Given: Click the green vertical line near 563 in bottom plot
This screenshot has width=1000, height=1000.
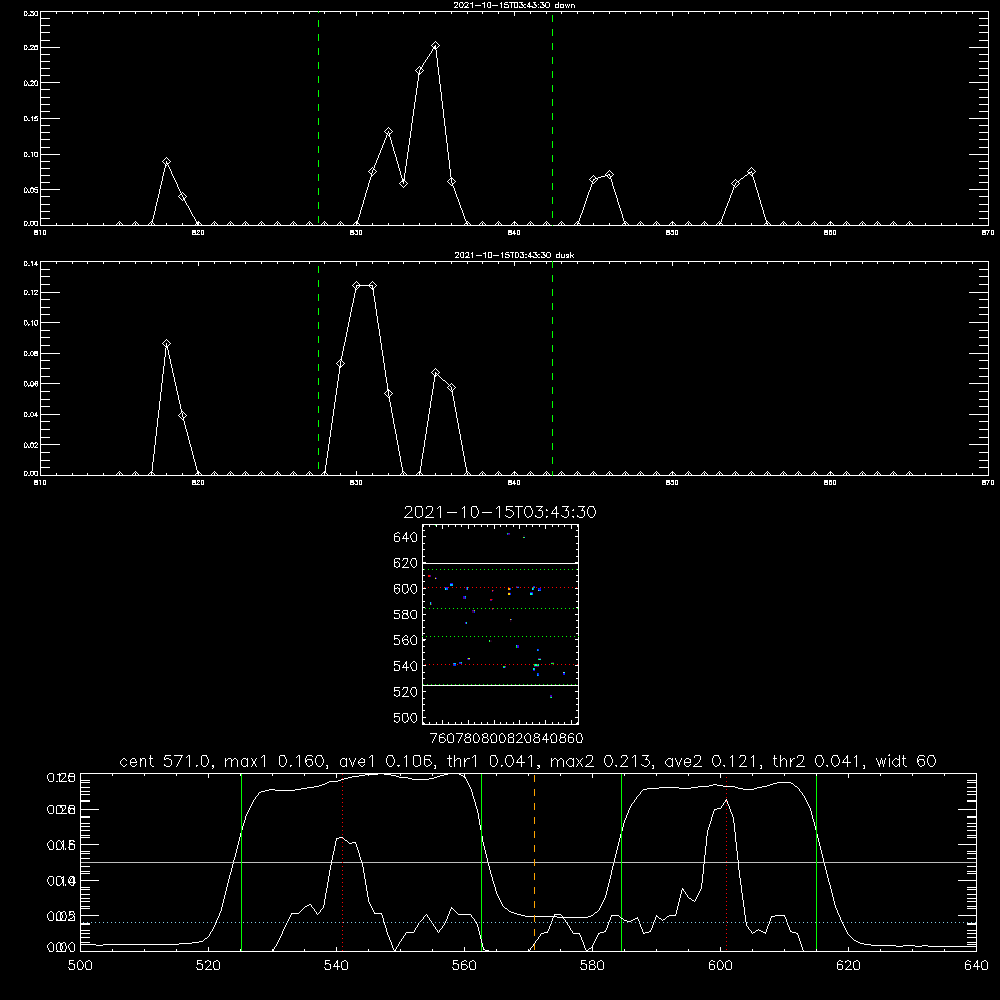Looking at the screenshot, I should tap(482, 861).
